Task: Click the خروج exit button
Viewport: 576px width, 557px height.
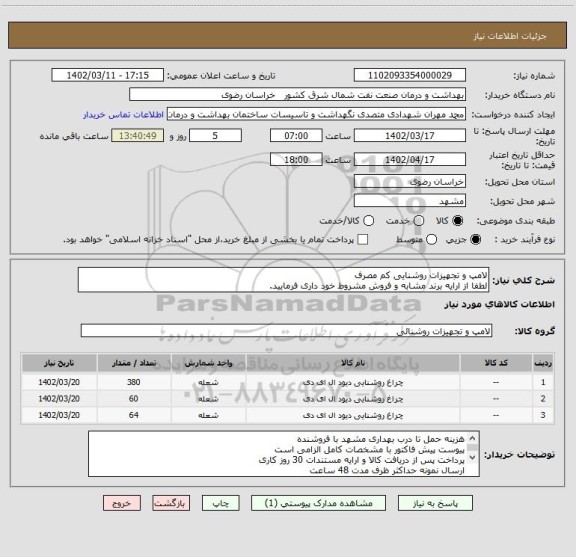Action: 122,503
